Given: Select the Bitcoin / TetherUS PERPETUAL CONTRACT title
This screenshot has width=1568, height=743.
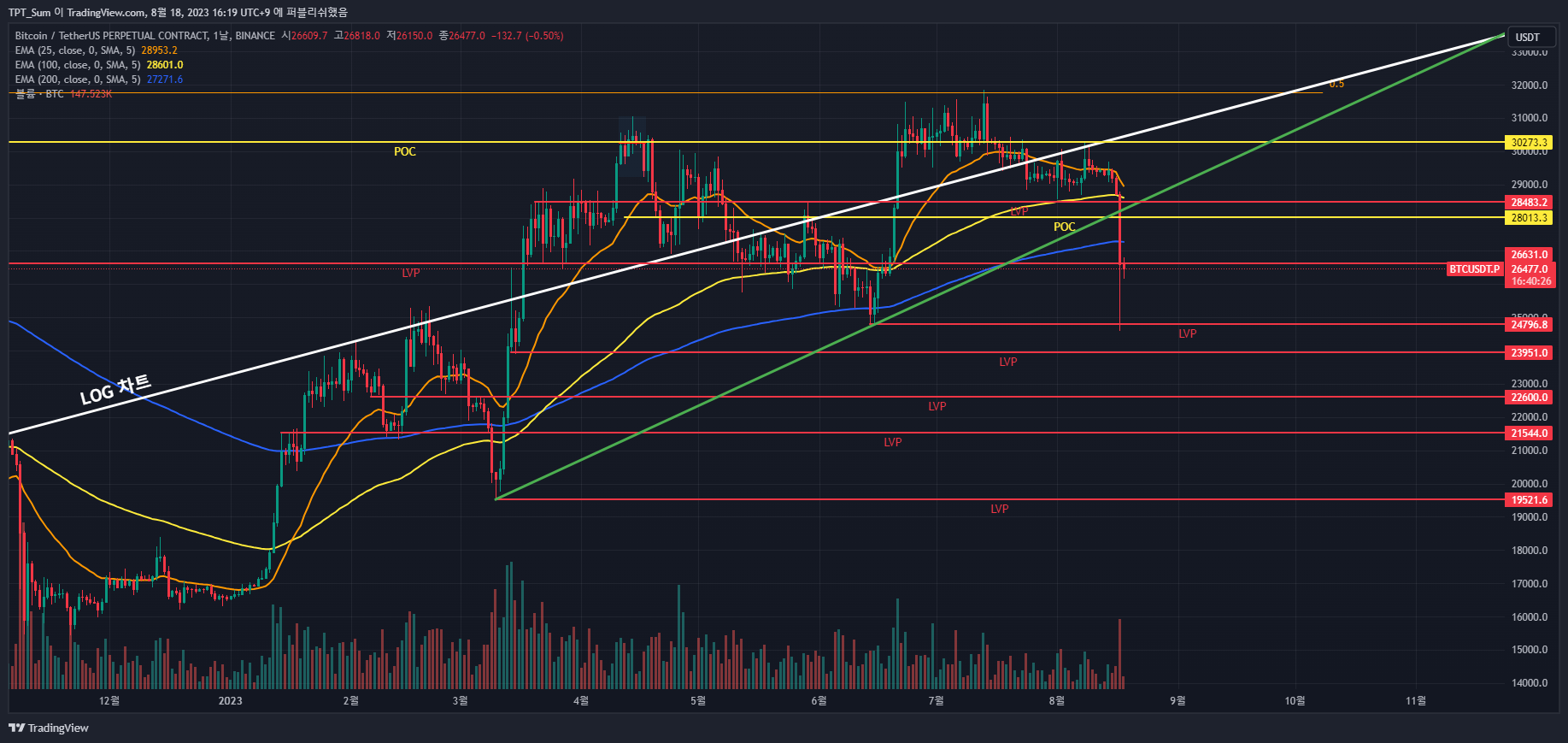Looking at the screenshot, I should (144, 36).
